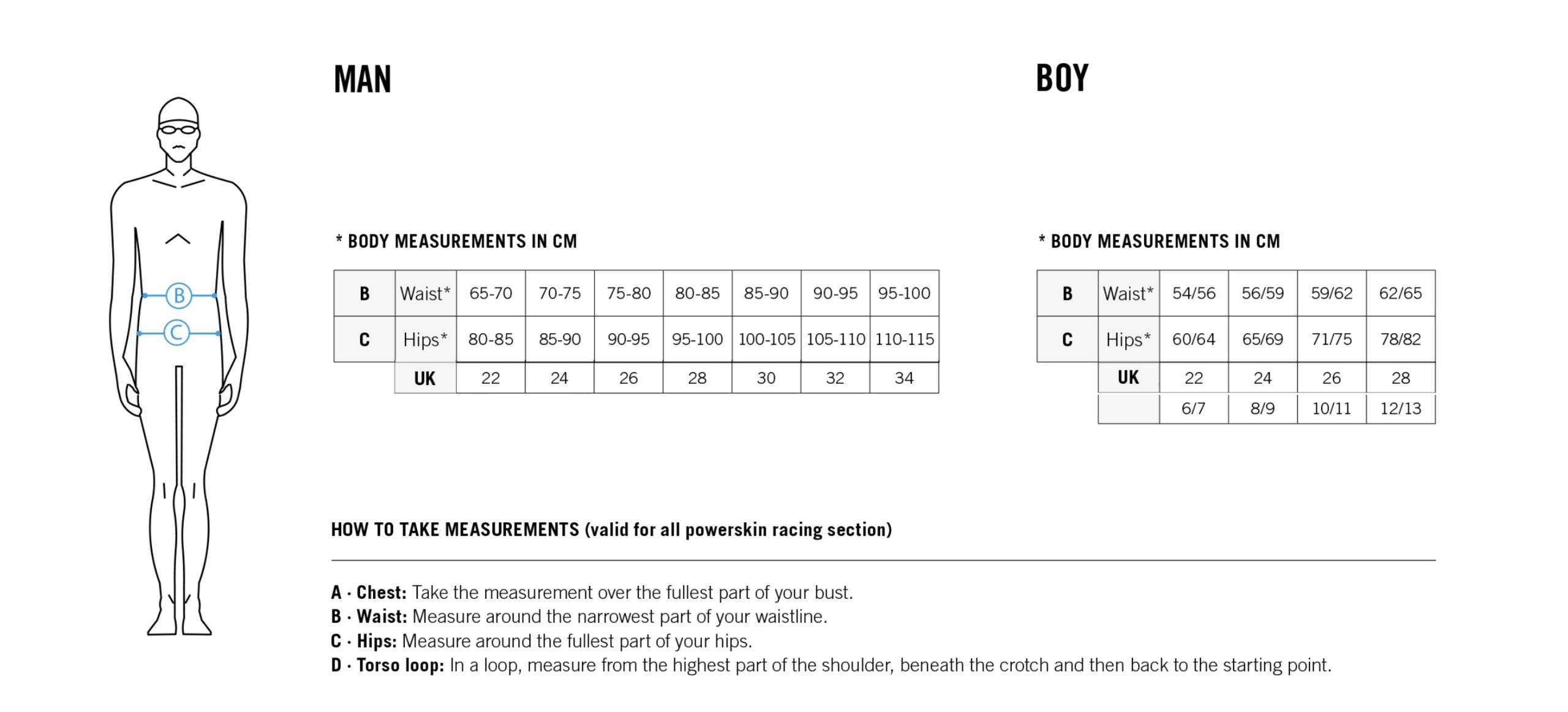Click the 110-115 hips cell
Viewport: 1568px width, 712px height.
coord(904,339)
